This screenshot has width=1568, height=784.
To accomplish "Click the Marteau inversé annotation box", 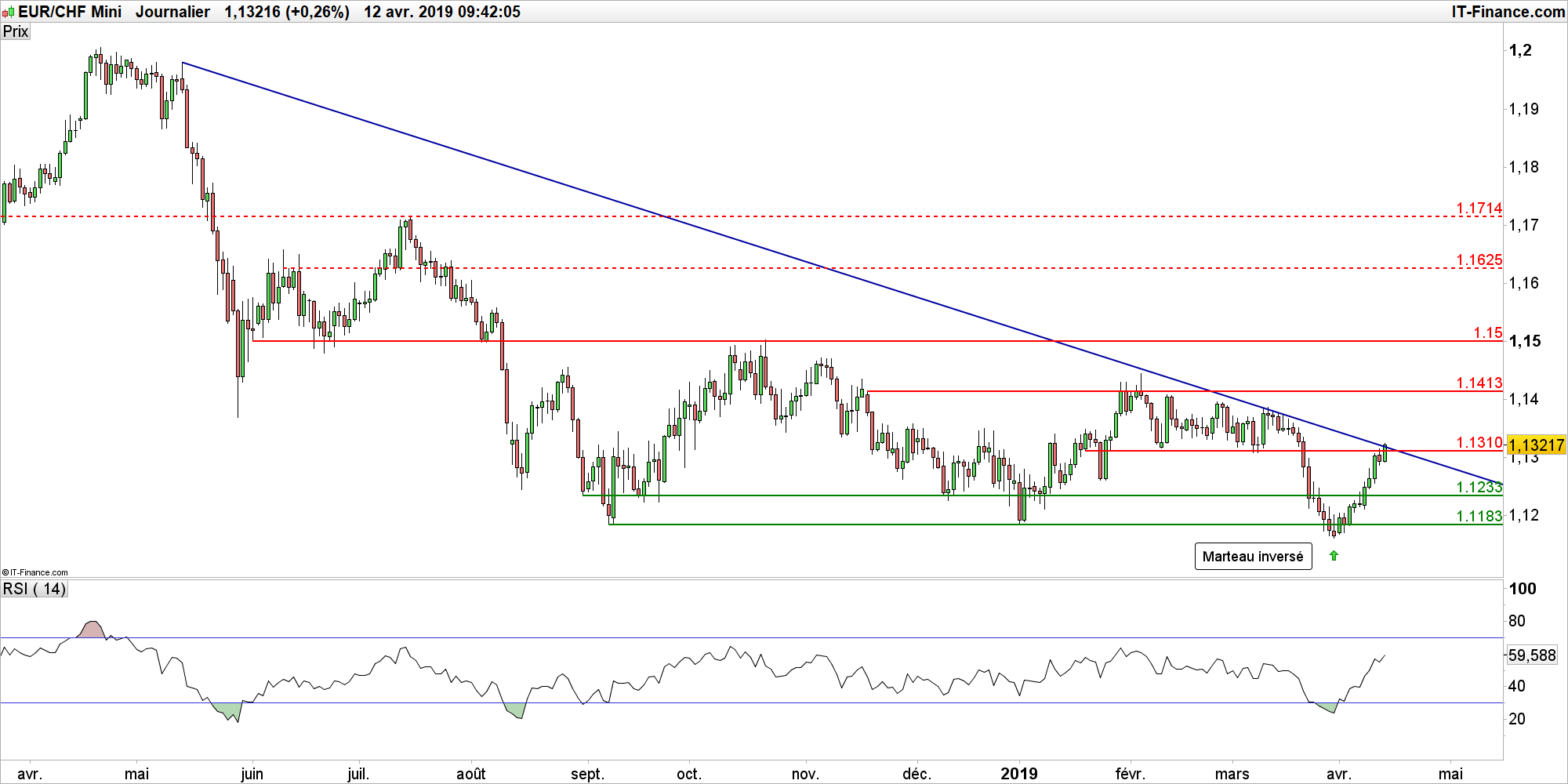I will click(x=1253, y=557).
